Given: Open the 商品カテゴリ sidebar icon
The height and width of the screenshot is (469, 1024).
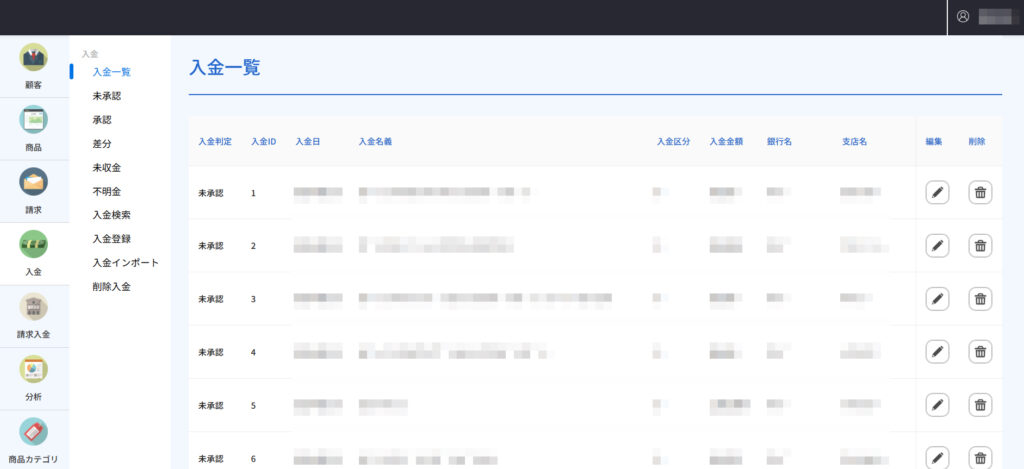Looking at the screenshot, I should tap(34, 433).
